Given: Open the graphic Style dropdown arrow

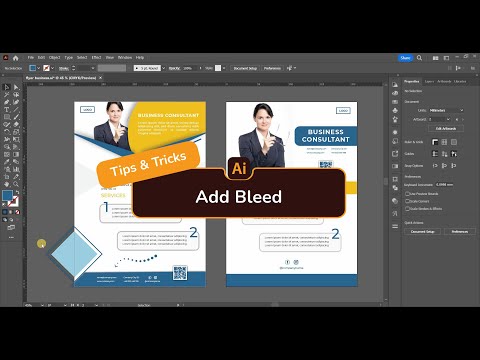Looking at the screenshot, I should coord(224,68).
